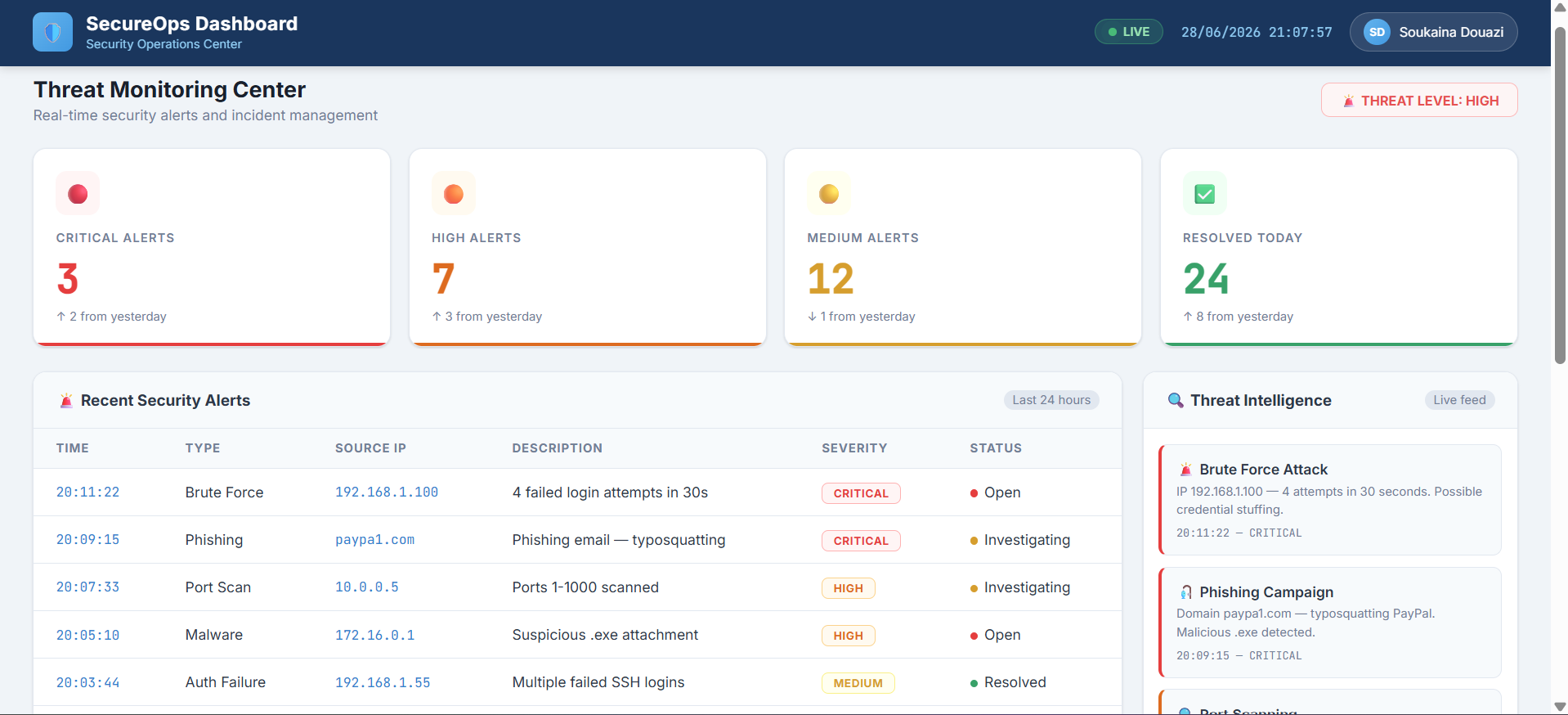Image resolution: width=1568 pixels, height=715 pixels.
Task: Click the SD user avatar
Action: (1377, 32)
